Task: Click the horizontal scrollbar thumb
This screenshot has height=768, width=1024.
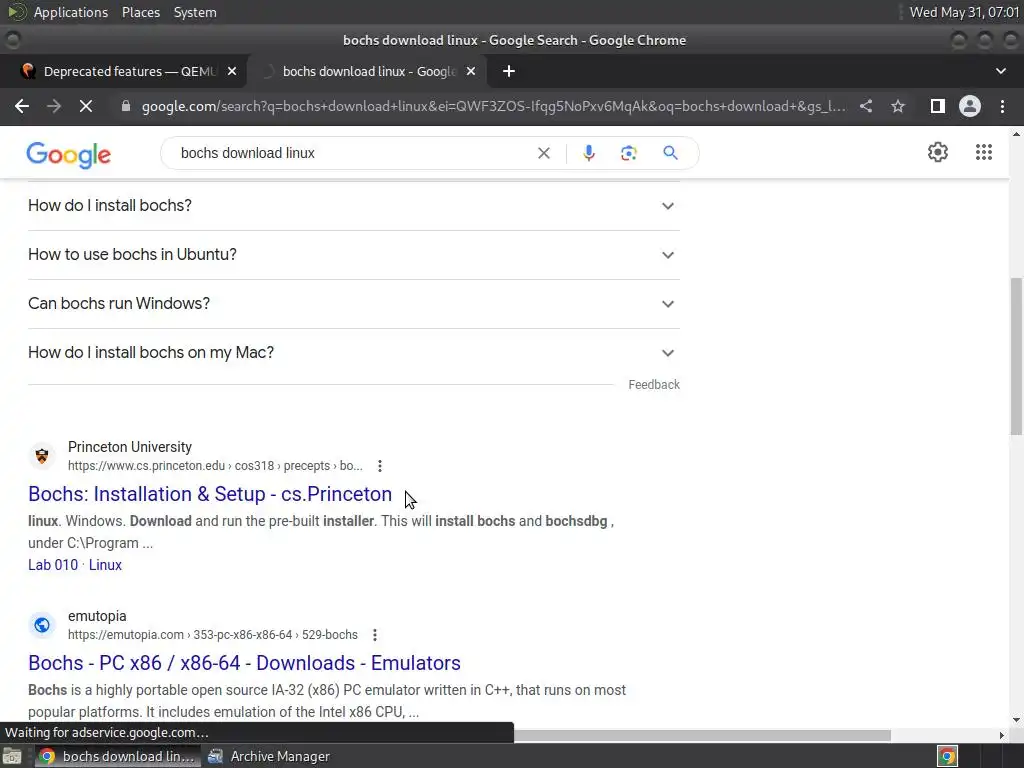Action: click(702, 735)
